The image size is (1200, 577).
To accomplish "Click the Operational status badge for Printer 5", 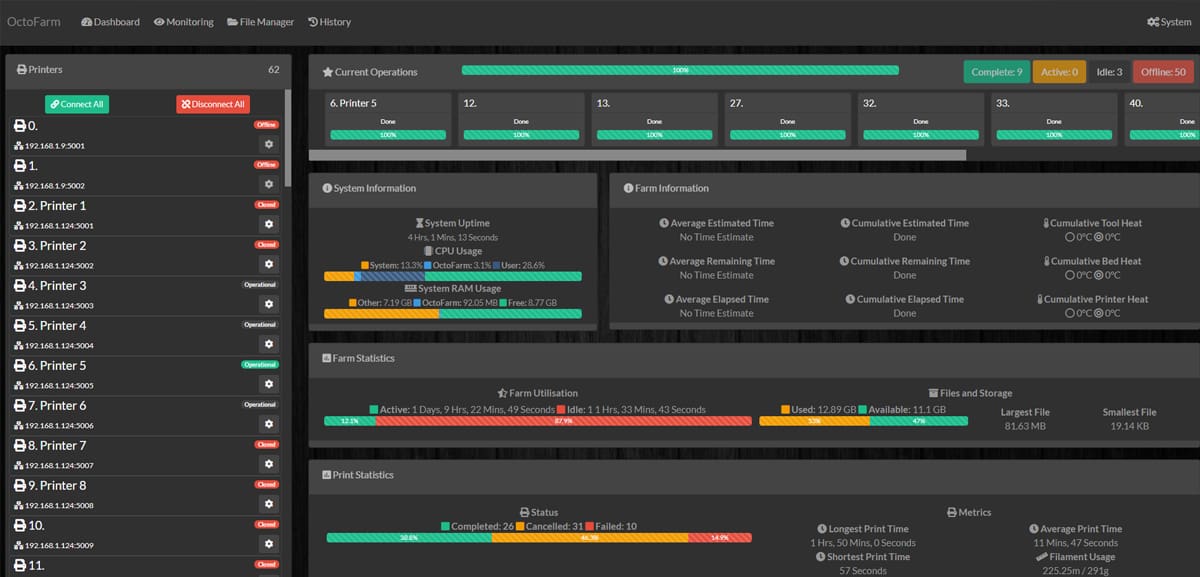I will click(x=260, y=365).
